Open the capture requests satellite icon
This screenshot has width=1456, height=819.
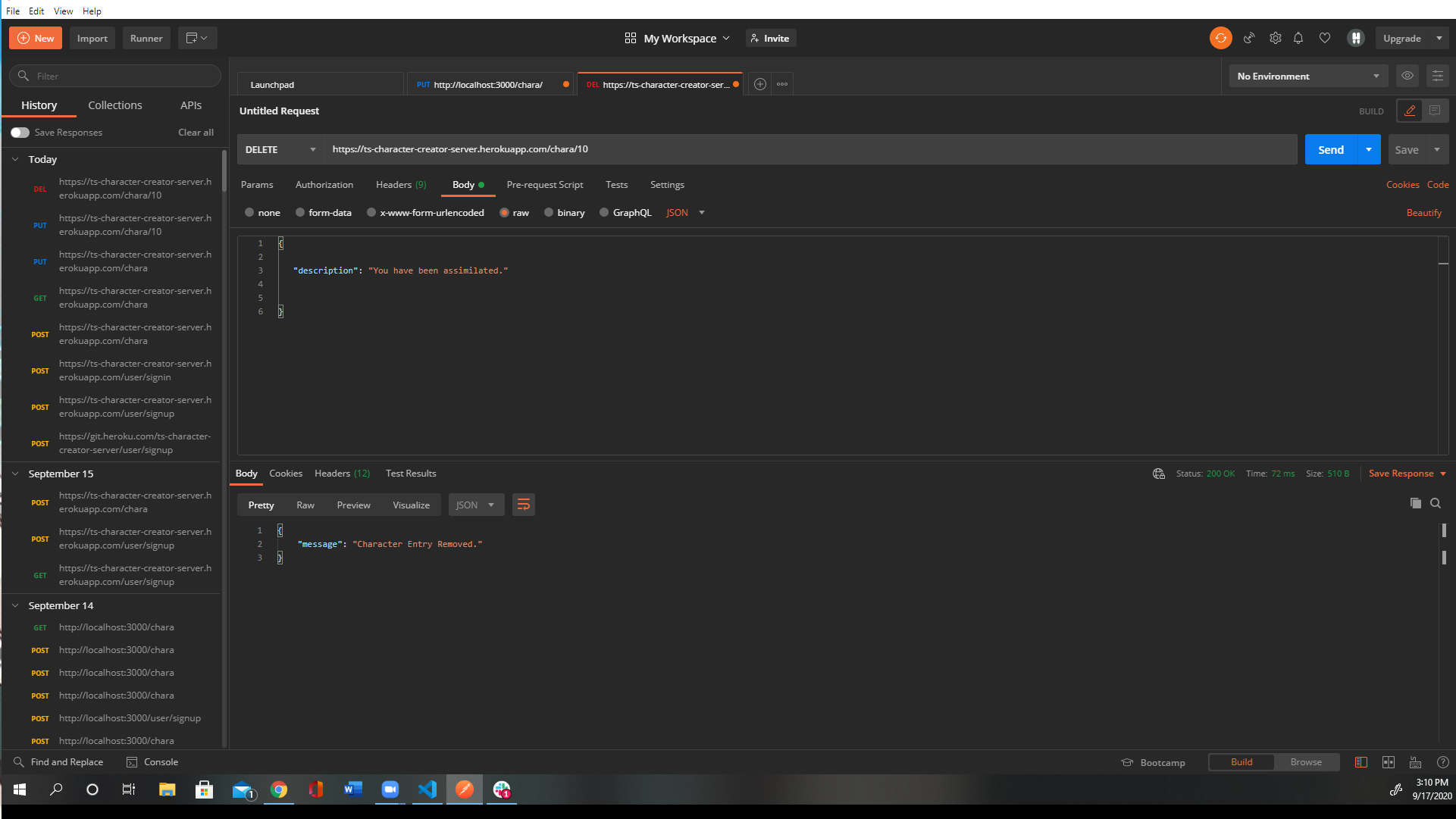pyautogui.click(x=1249, y=38)
